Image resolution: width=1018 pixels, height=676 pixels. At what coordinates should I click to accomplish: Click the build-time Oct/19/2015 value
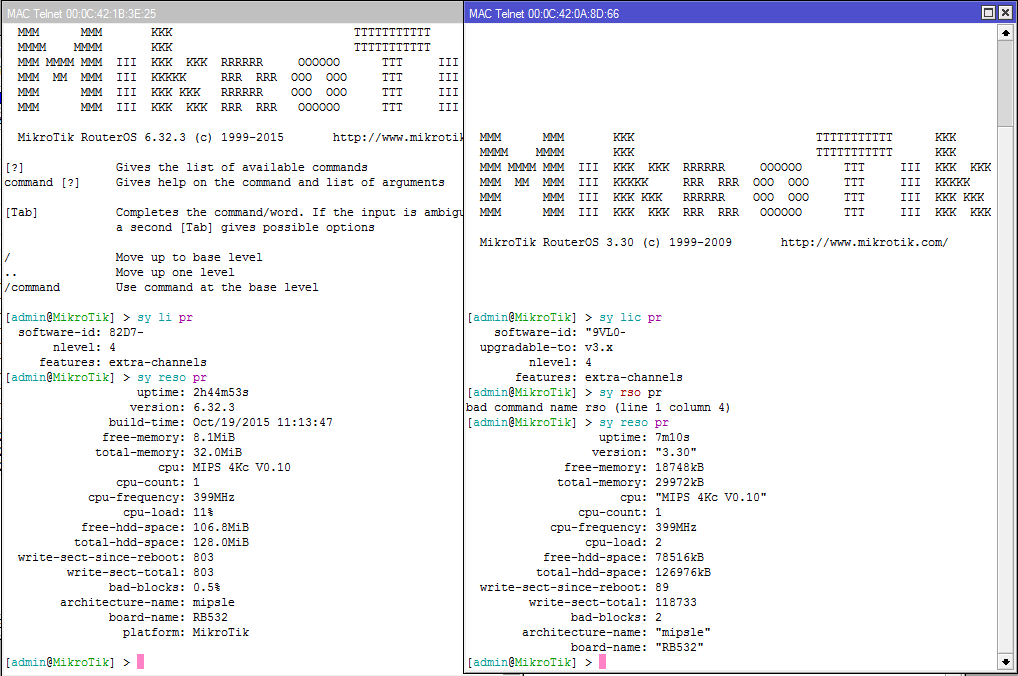click(x=263, y=422)
